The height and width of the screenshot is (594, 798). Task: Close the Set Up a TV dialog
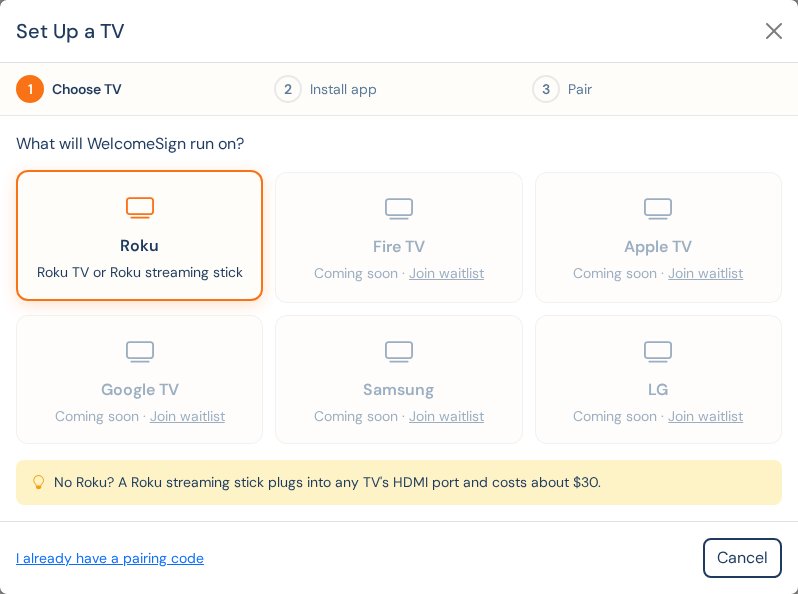(774, 31)
